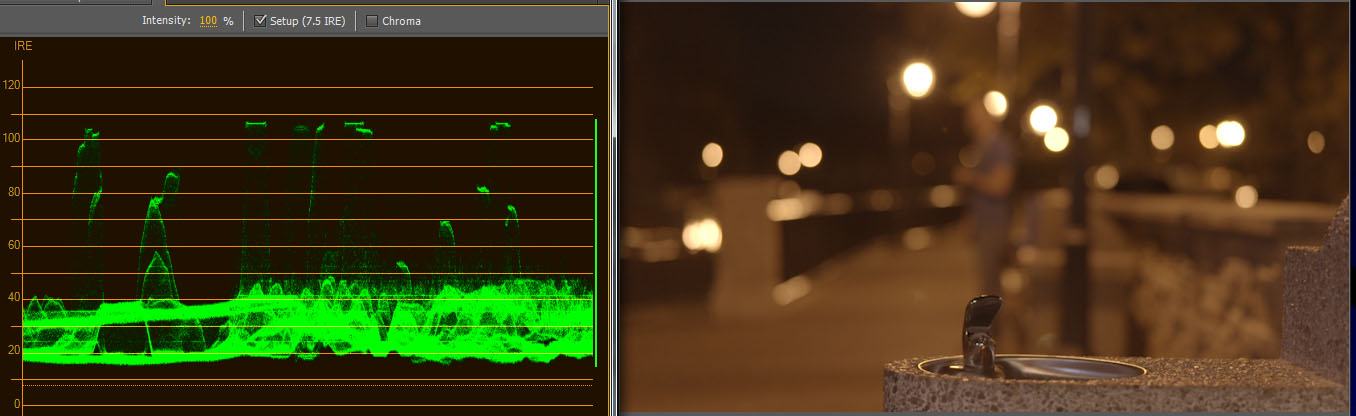The height and width of the screenshot is (416, 1356).
Task: Enable the Chroma checkbox
Action: pyautogui.click(x=372, y=21)
